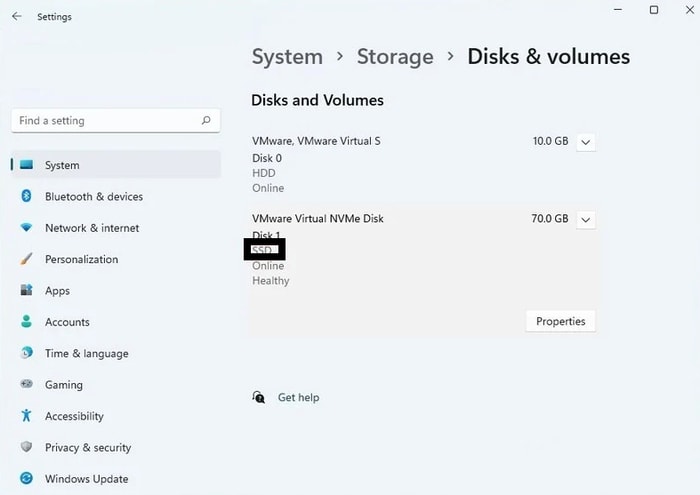Click the Bluetooth & devices icon
This screenshot has height=495, width=700.
click(26, 197)
